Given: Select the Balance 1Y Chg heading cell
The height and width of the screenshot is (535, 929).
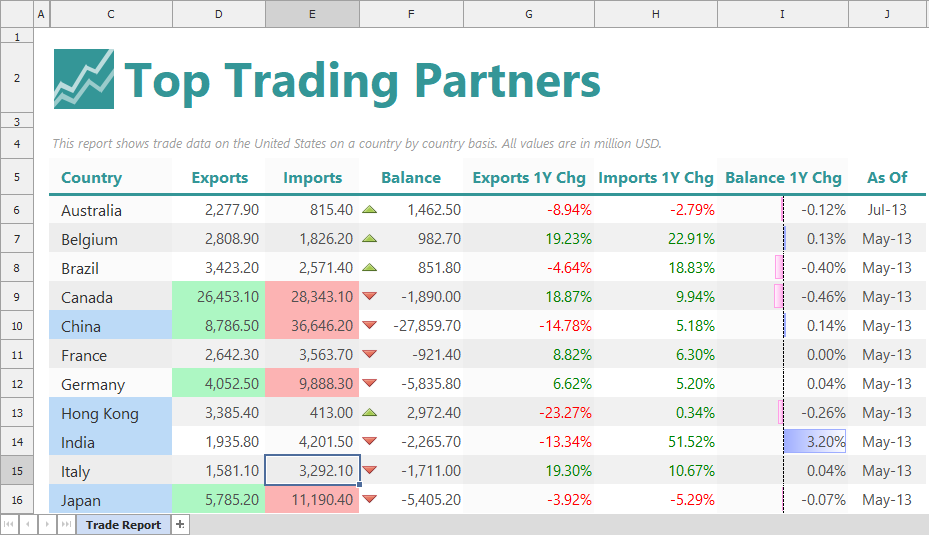Looking at the screenshot, I should pyautogui.click(x=782, y=178).
